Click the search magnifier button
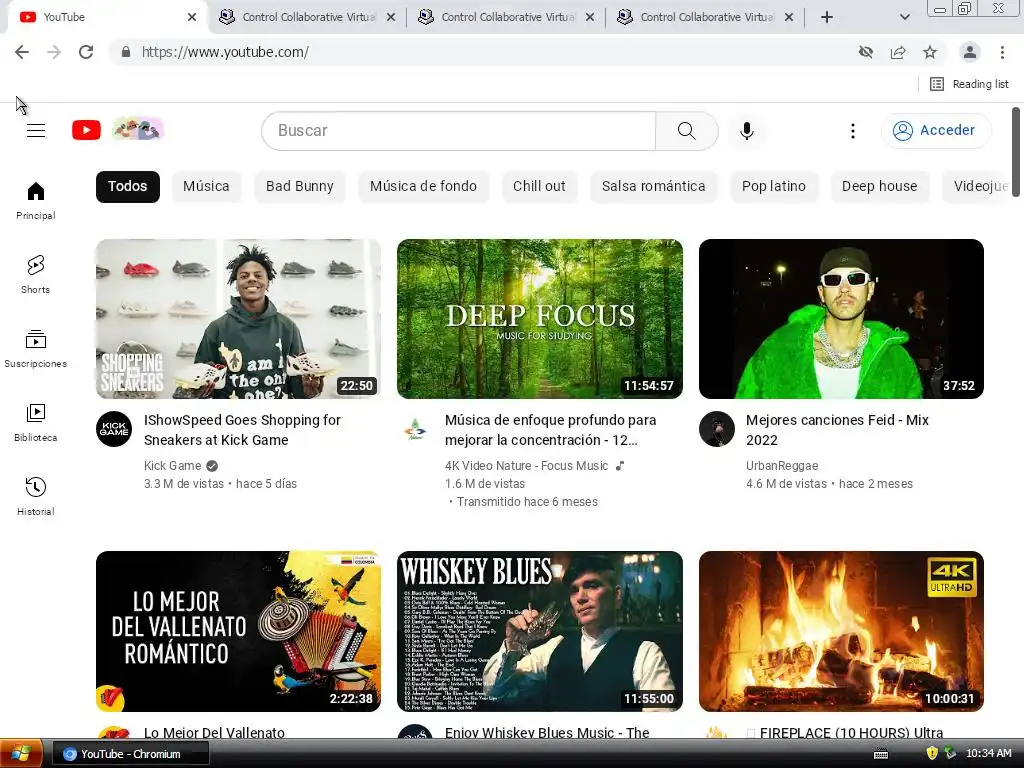The height and width of the screenshot is (768, 1024). point(686,131)
